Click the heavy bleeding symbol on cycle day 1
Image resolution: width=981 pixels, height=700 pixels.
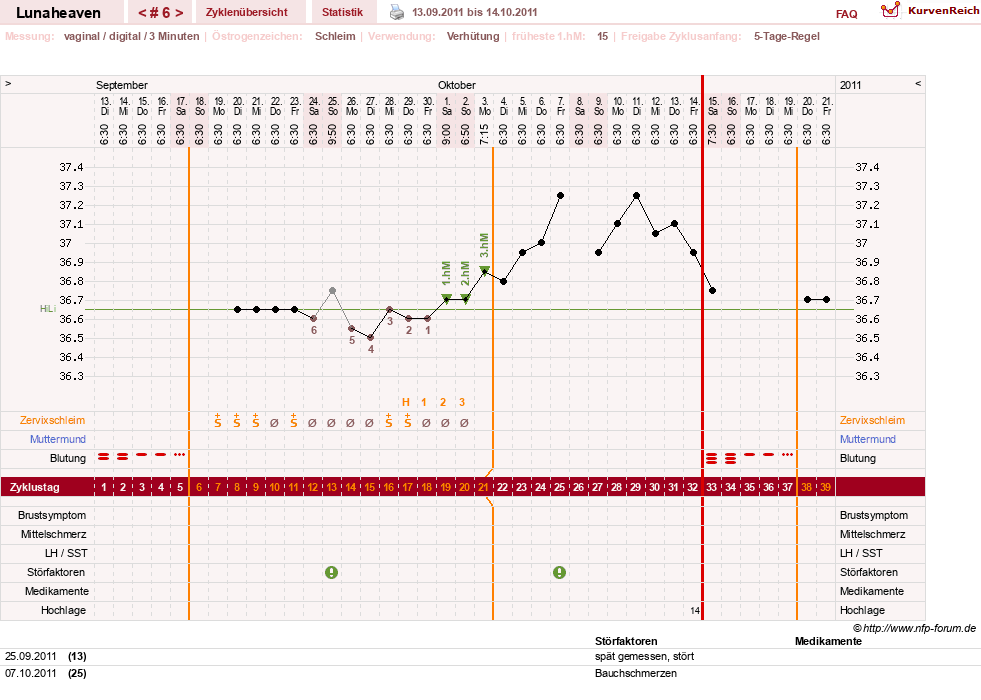pyautogui.click(x=104, y=457)
